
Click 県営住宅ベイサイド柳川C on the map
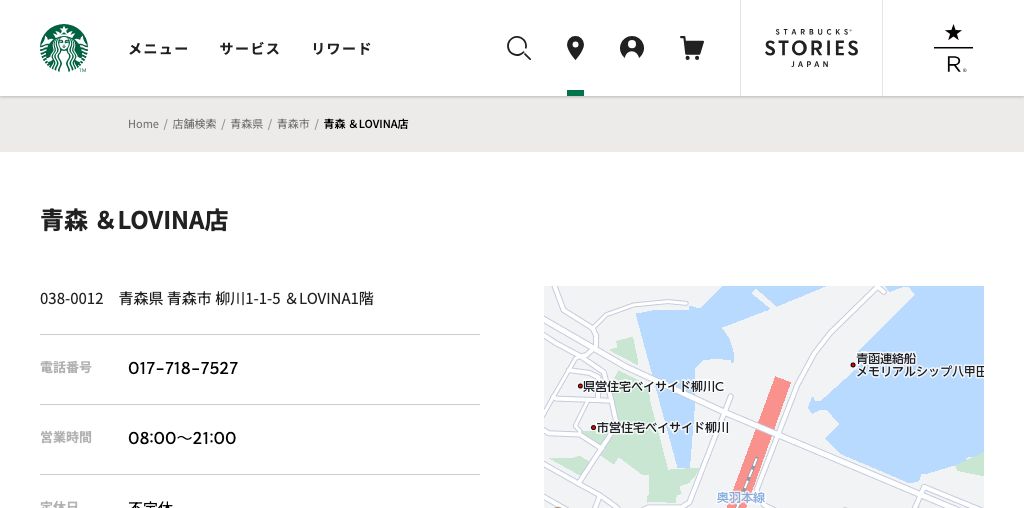tap(653, 387)
